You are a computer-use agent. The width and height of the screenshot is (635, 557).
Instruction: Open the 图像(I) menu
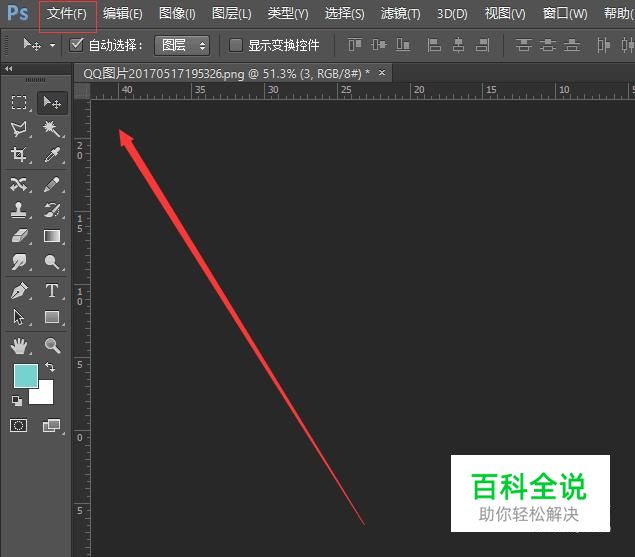tap(177, 14)
